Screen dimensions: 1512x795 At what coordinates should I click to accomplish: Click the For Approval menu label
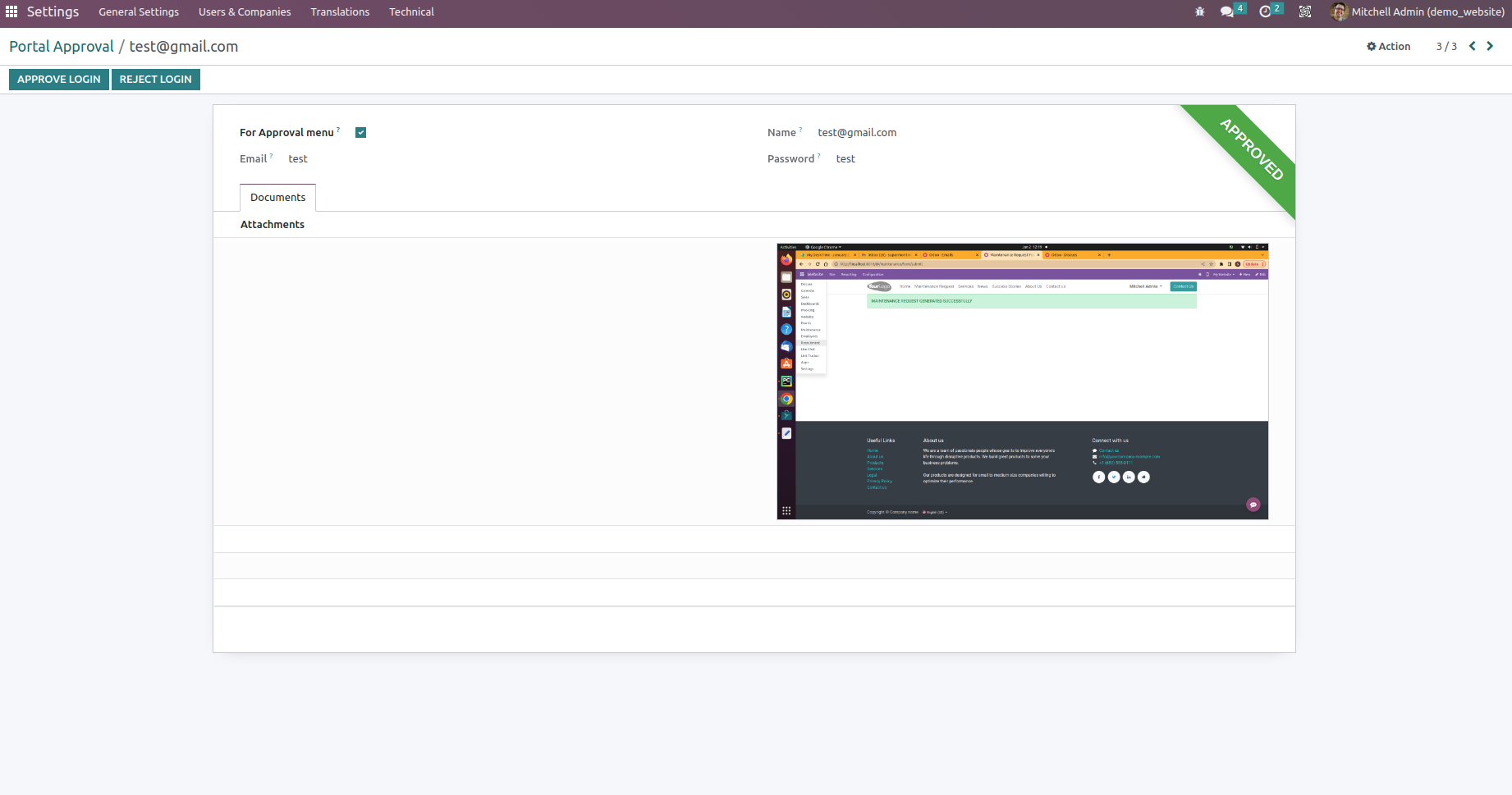point(286,132)
